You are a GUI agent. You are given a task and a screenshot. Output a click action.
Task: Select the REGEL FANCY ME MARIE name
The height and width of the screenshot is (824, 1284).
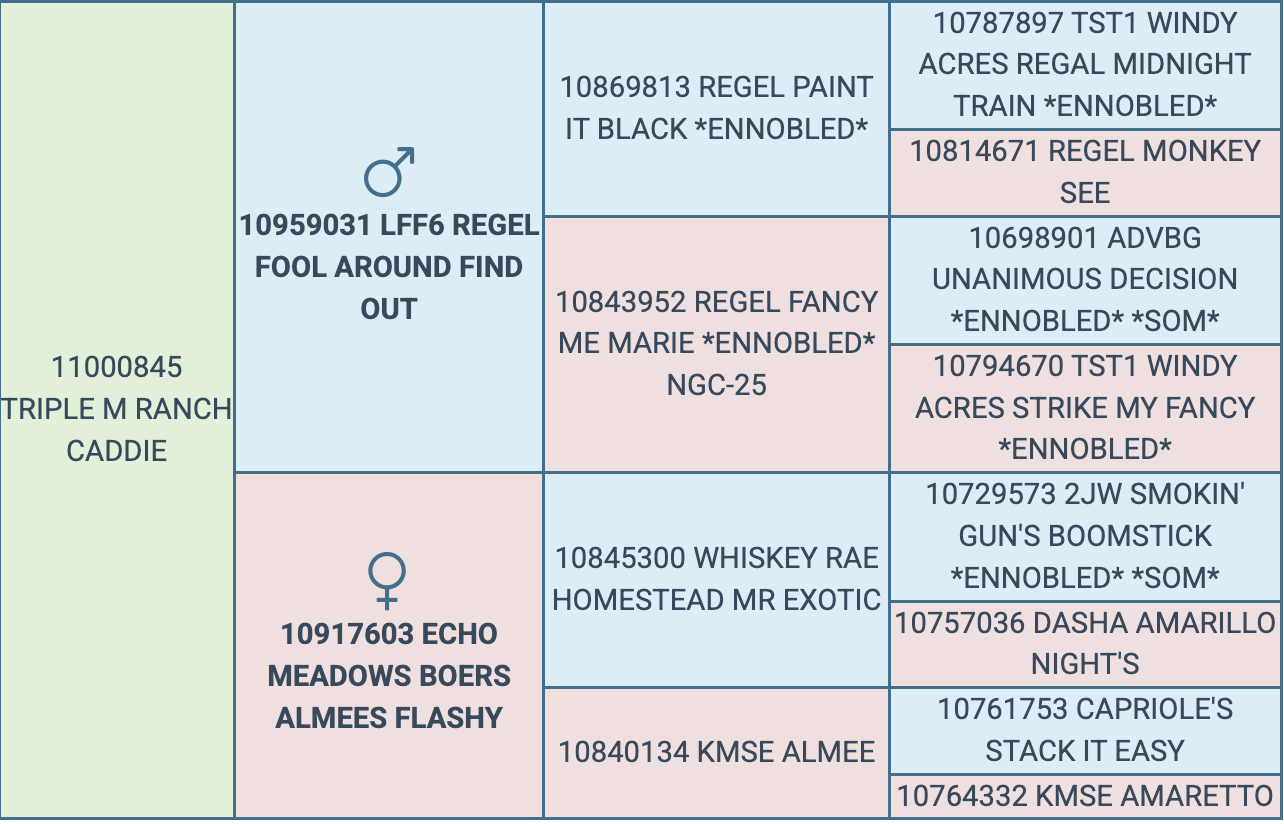716,322
